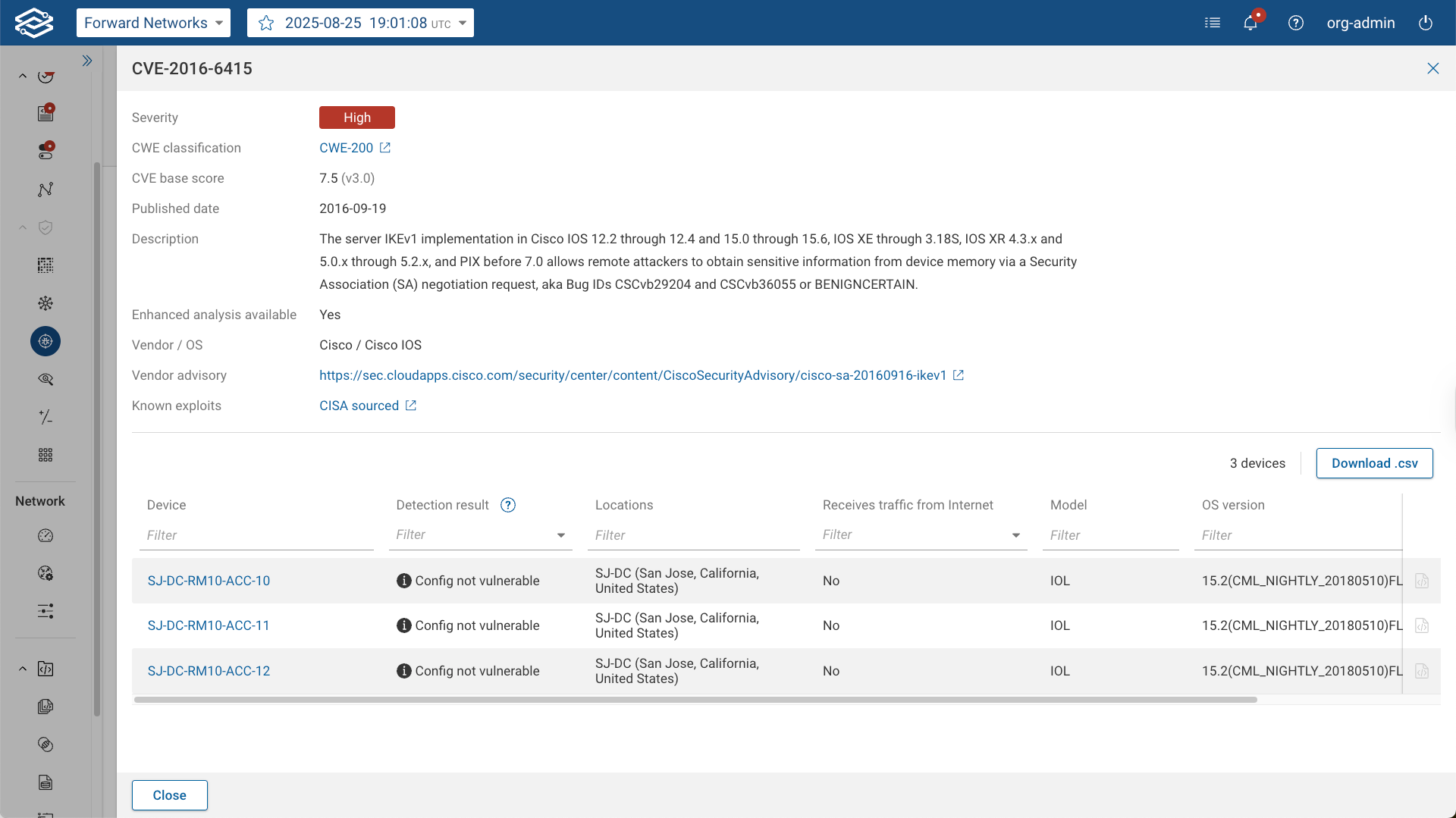Click the Device filter input field
Viewport: 1456px width, 818px height.
pos(256,534)
